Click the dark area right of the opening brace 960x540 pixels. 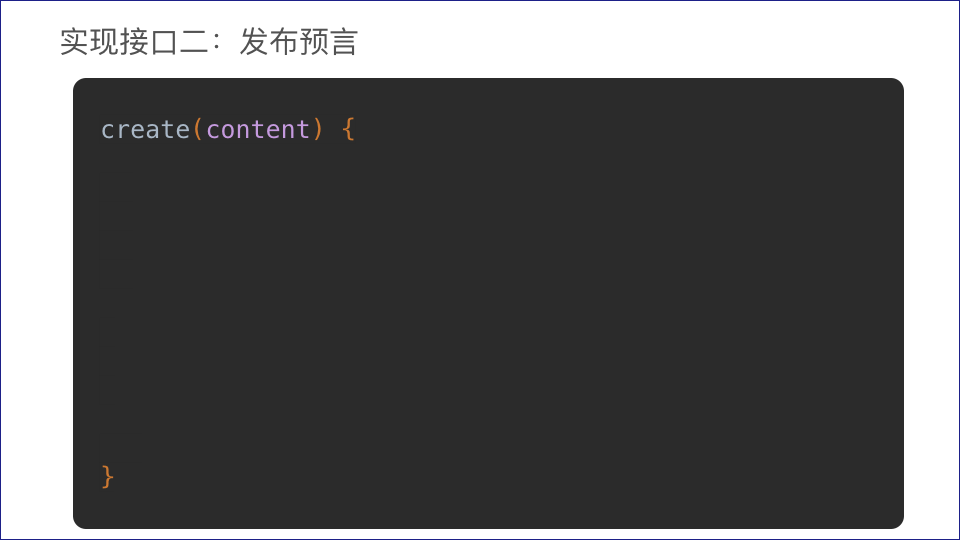click(600, 130)
